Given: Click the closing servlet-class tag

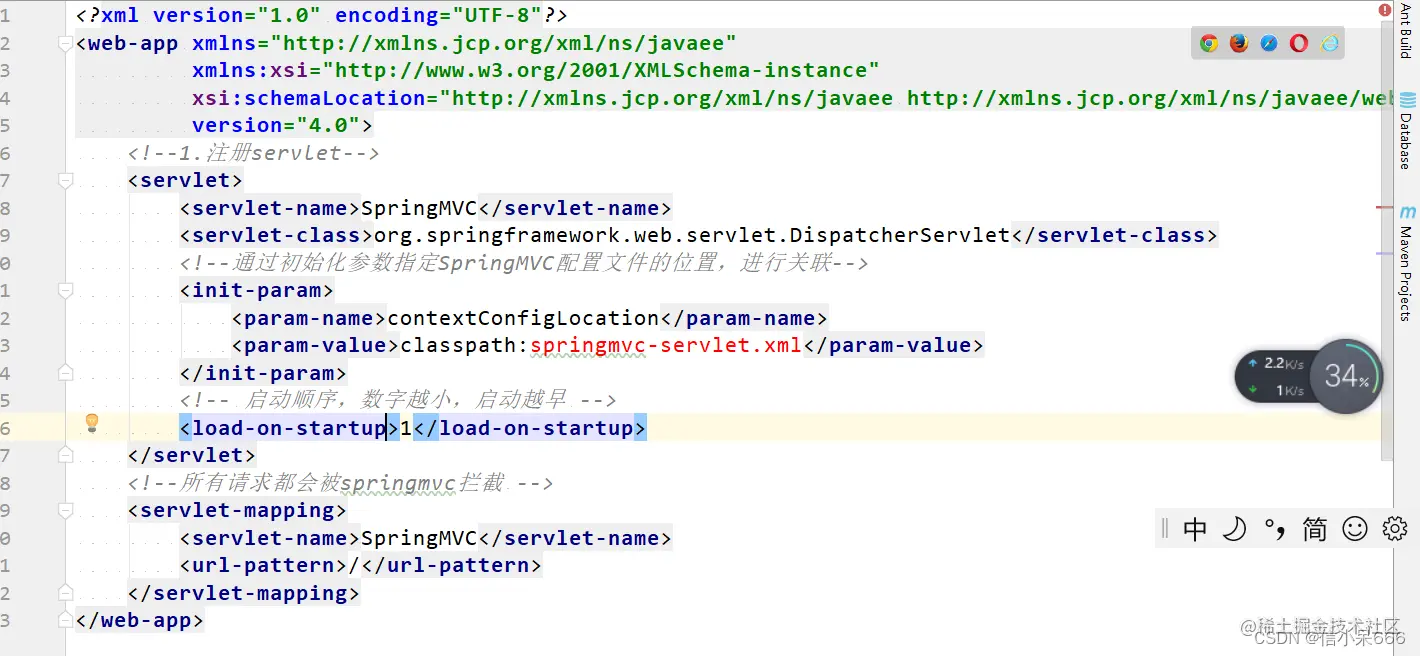Looking at the screenshot, I should click(x=1115, y=235).
